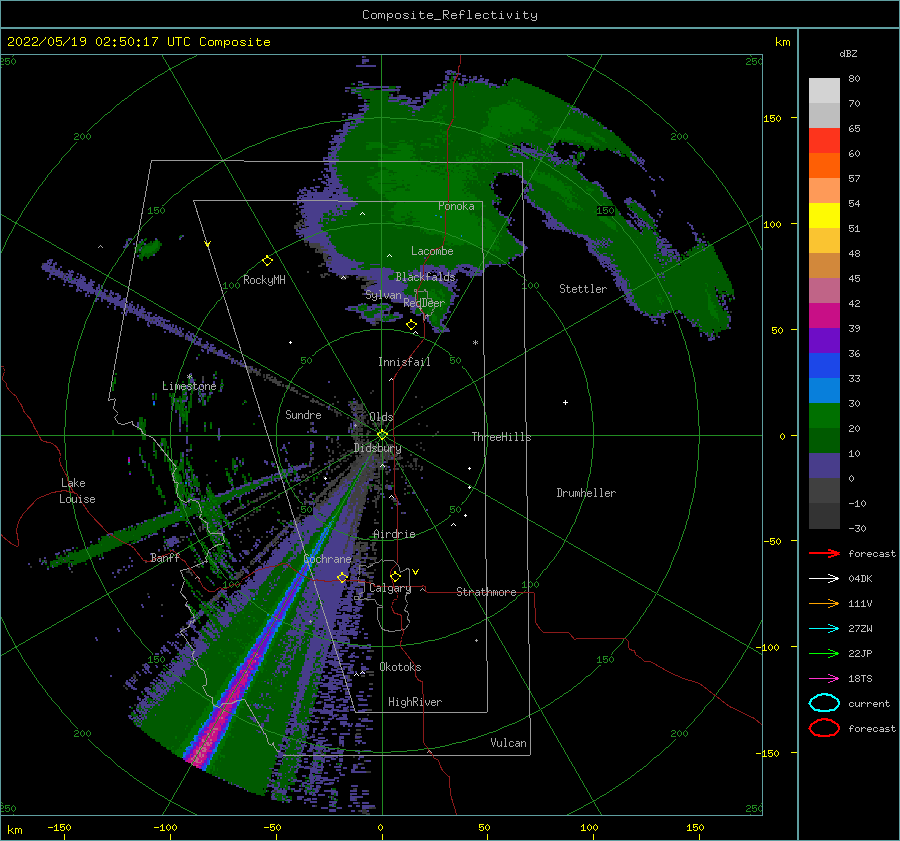900x841 pixels.
Task: Click the white plus marker east of ThreeHills
Action: [x=565, y=402]
